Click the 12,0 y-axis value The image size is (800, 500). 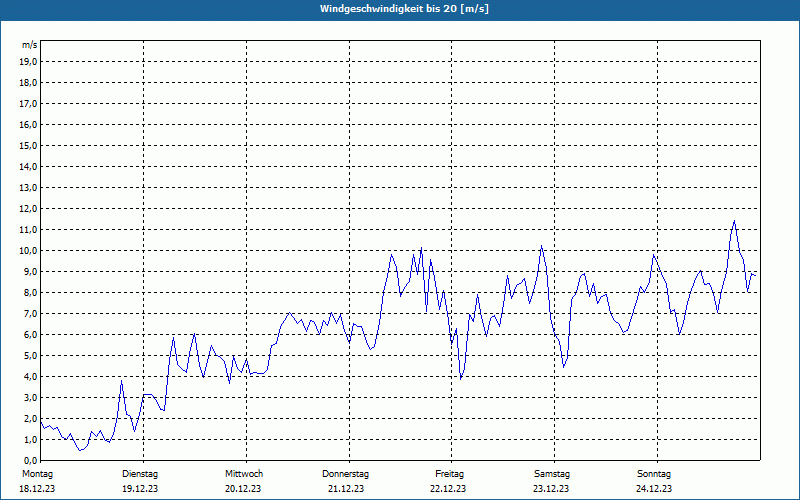click(x=28, y=209)
